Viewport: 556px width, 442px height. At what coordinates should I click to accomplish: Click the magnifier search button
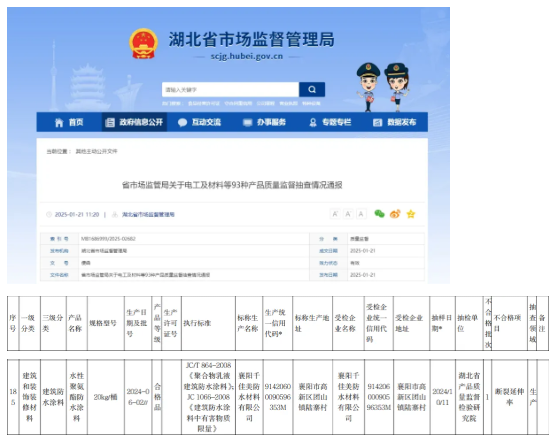coord(312,89)
